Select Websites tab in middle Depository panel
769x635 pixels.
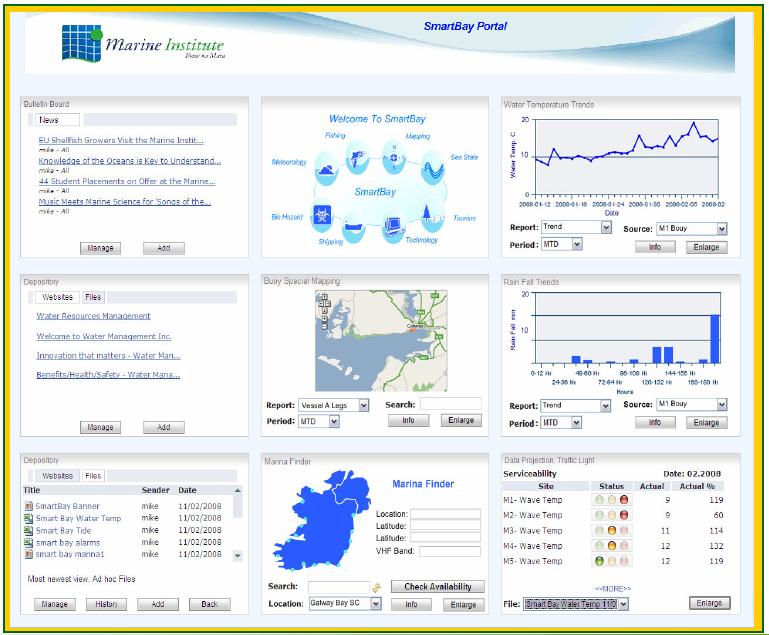click(57, 297)
